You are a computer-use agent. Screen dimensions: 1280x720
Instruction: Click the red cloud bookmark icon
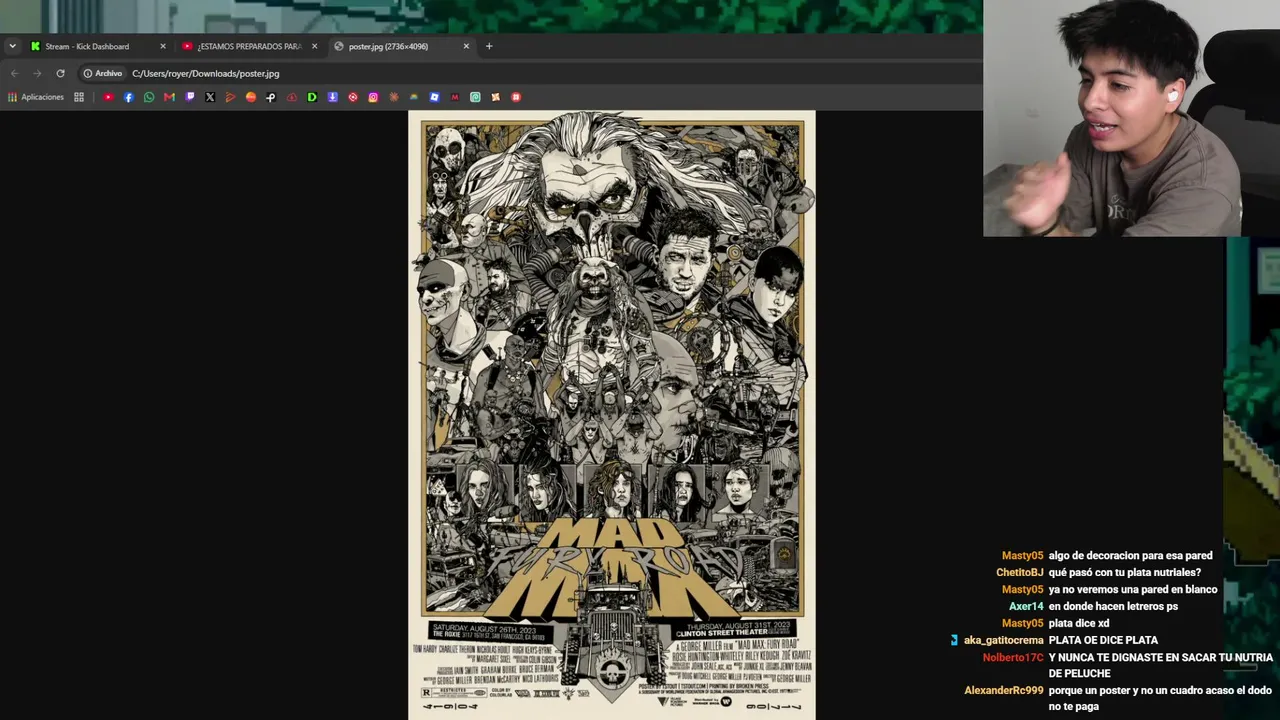pos(292,97)
